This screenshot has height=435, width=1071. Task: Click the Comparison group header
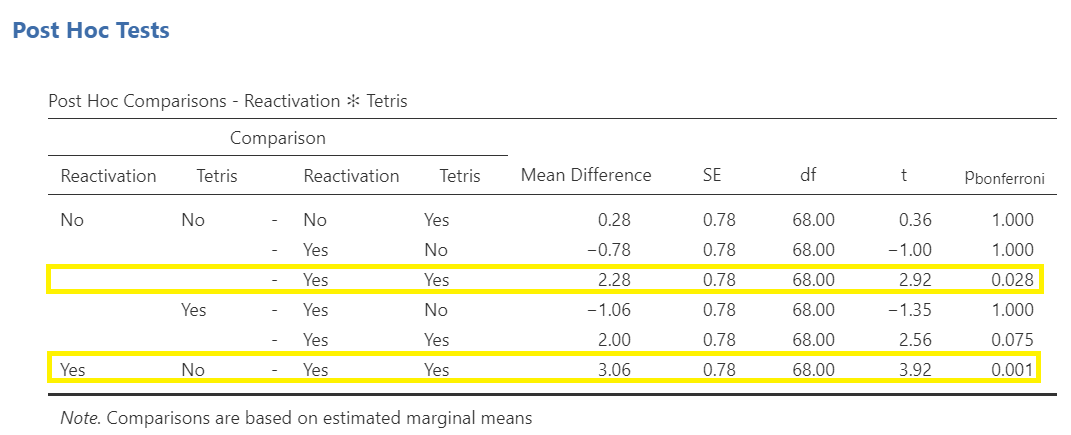tap(277, 138)
